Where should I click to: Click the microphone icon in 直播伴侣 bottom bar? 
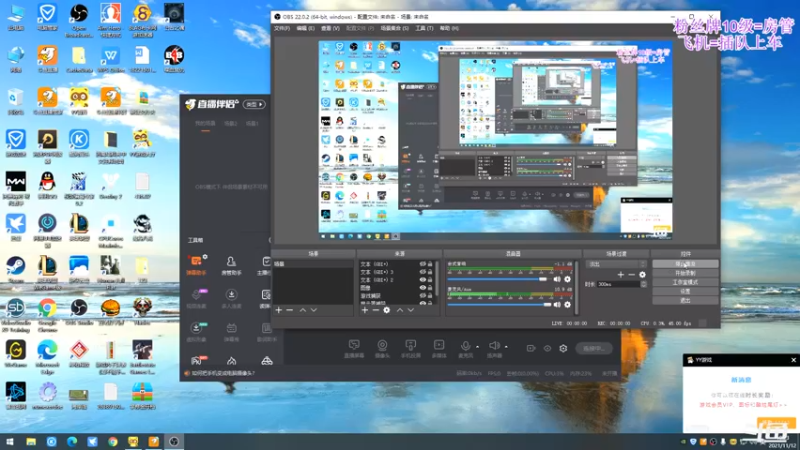coord(465,346)
